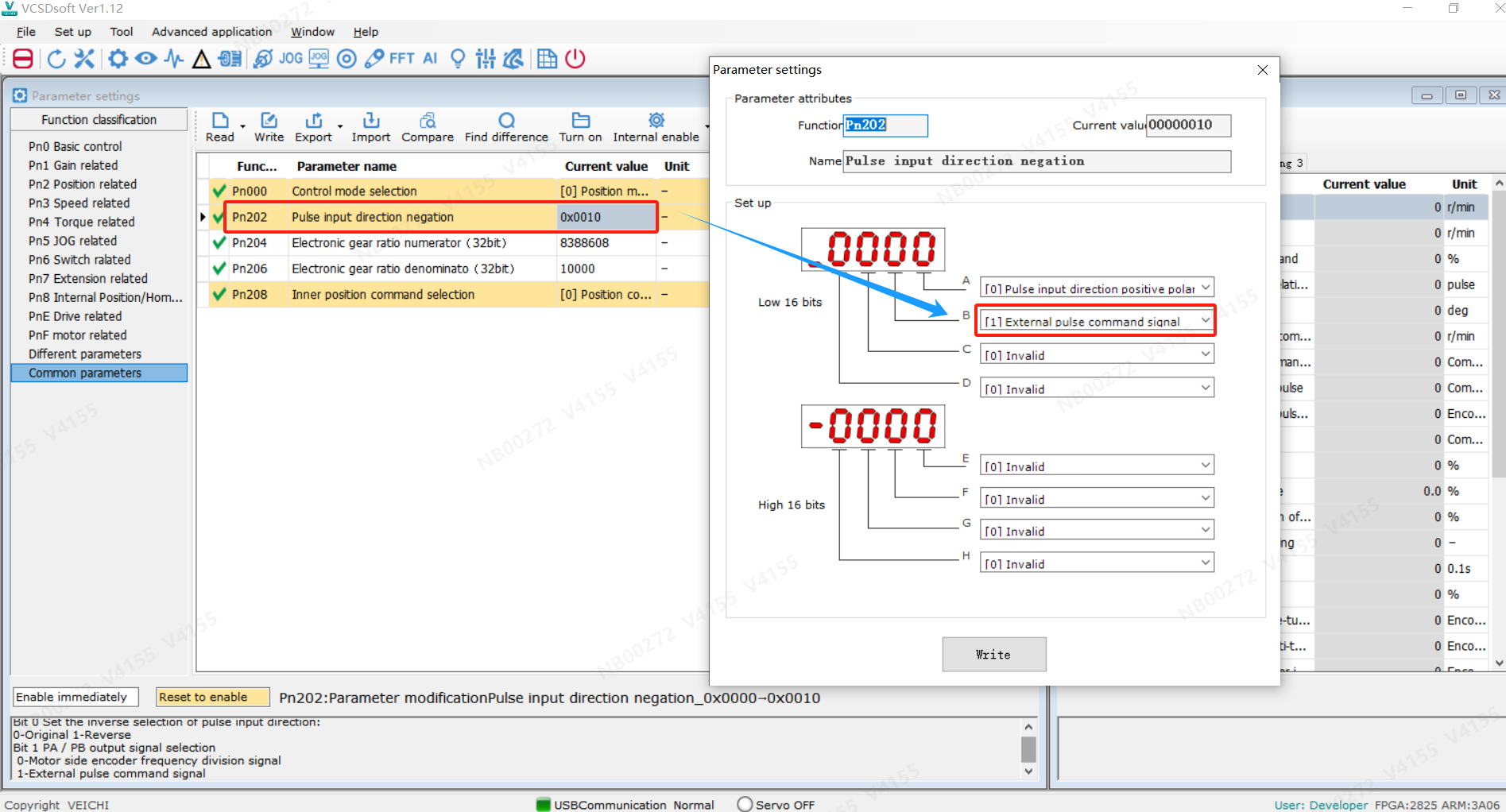Open the waveform oscilloscope icon
This screenshot has height=812, width=1506.
174,59
